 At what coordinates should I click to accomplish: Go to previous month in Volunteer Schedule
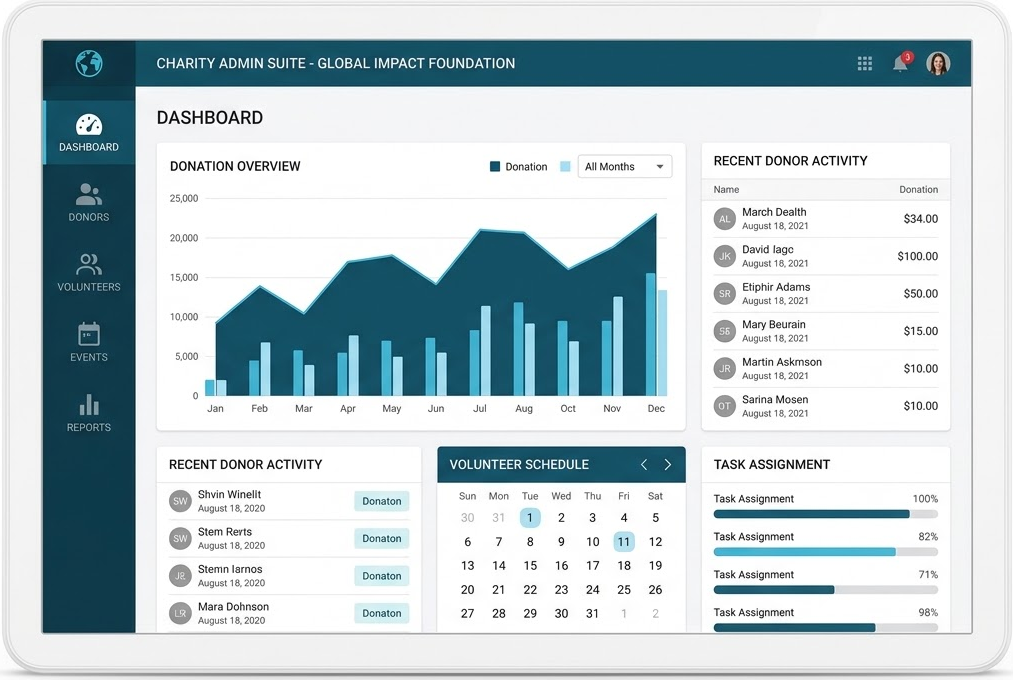tap(643, 464)
